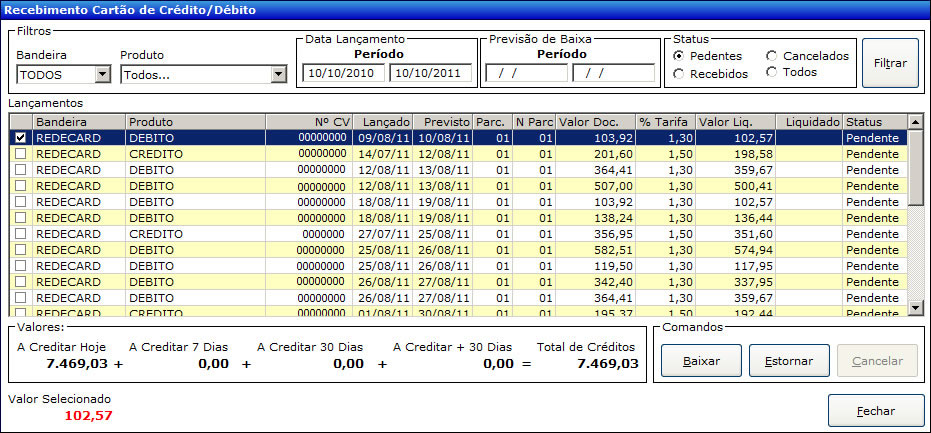Click the % Tarifa column header
This screenshot has height=433, width=931.
[666, 122]
